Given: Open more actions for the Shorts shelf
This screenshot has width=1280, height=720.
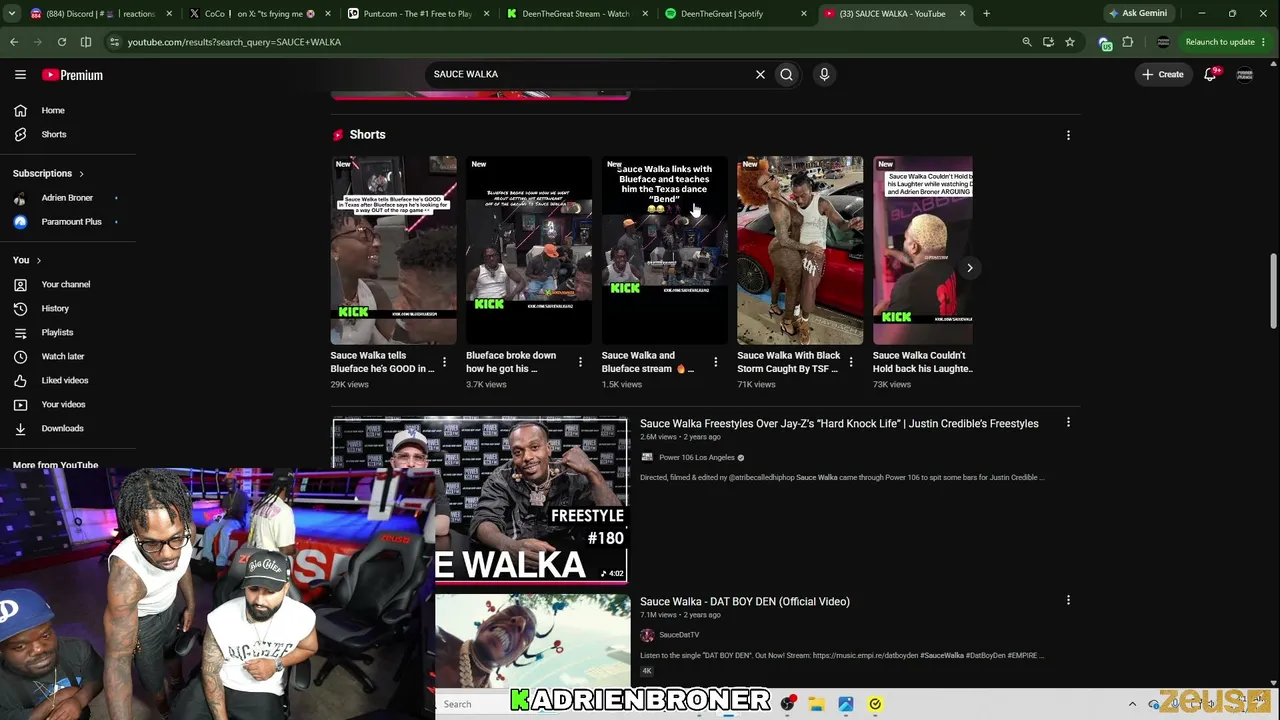Looking at the screenshot, I should pyautogui.click(x=1068, y=135).
